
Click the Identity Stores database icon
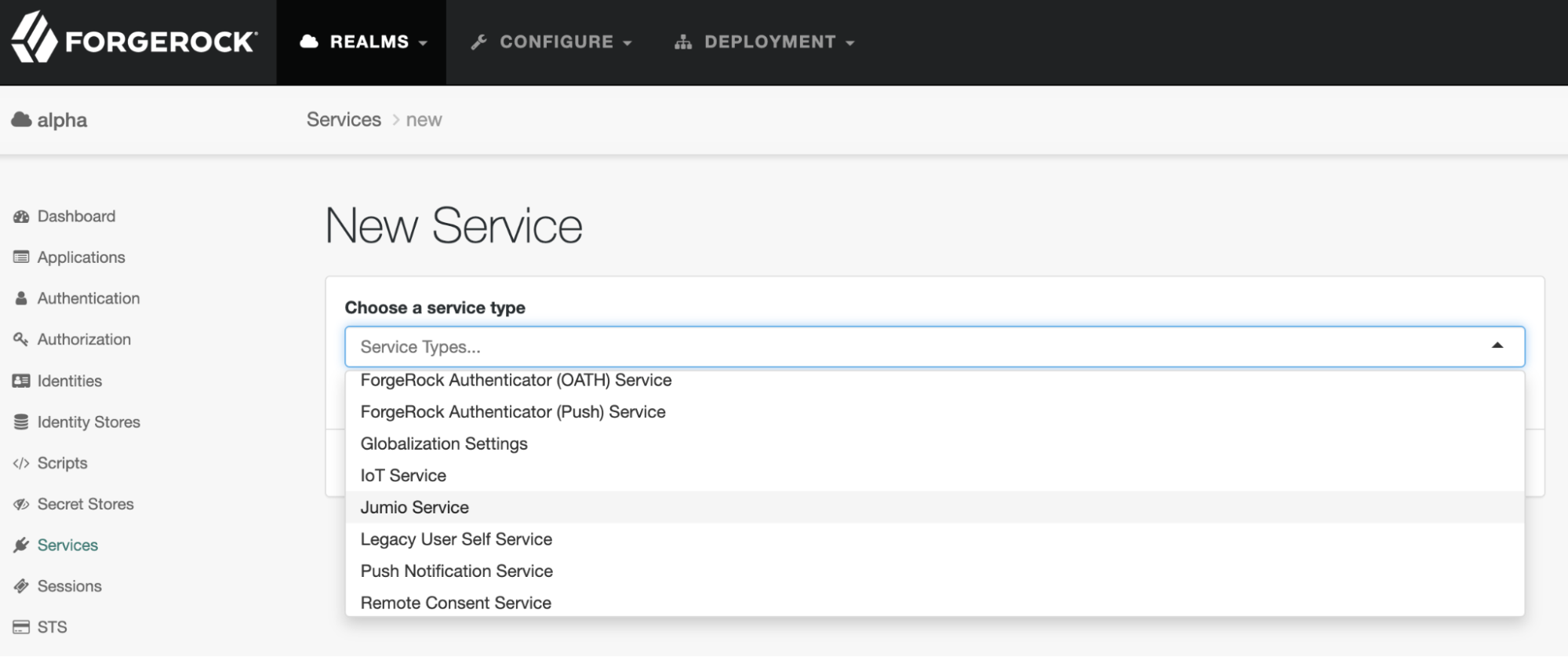pos(21,422)
